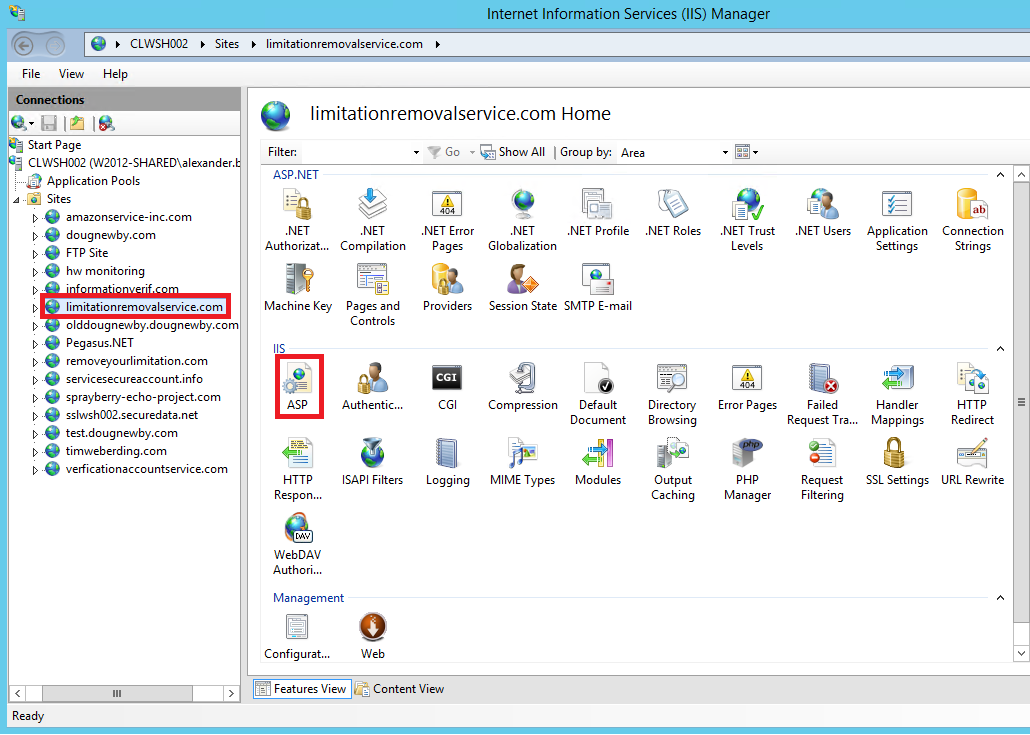The width and height of the screenshot is (1030, 735).
Task: Open Machine Key feature
Action: pos(298,288)
